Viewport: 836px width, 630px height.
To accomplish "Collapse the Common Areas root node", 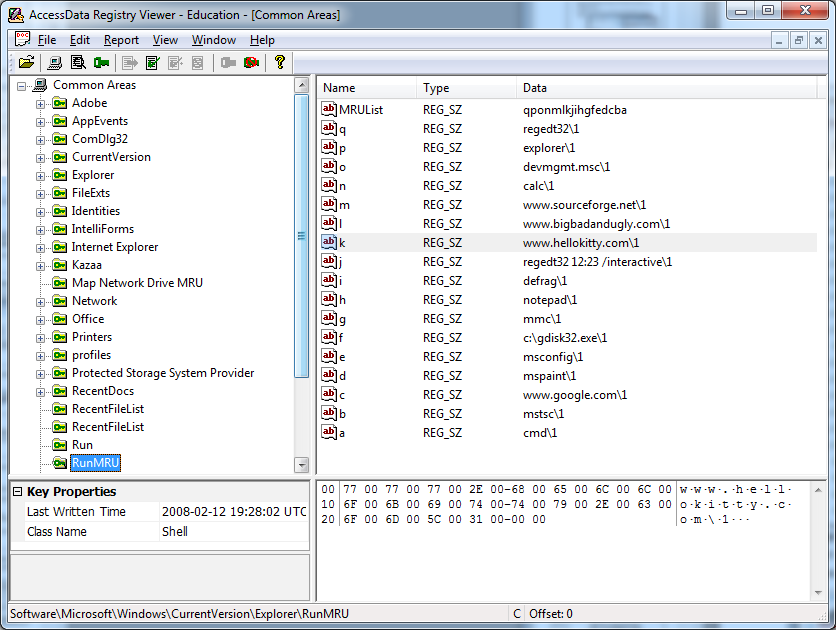I will tap(21, 86).
